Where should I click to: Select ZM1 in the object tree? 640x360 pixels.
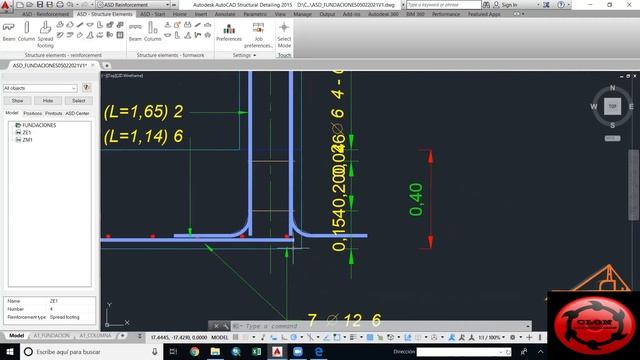coord(27,140)
